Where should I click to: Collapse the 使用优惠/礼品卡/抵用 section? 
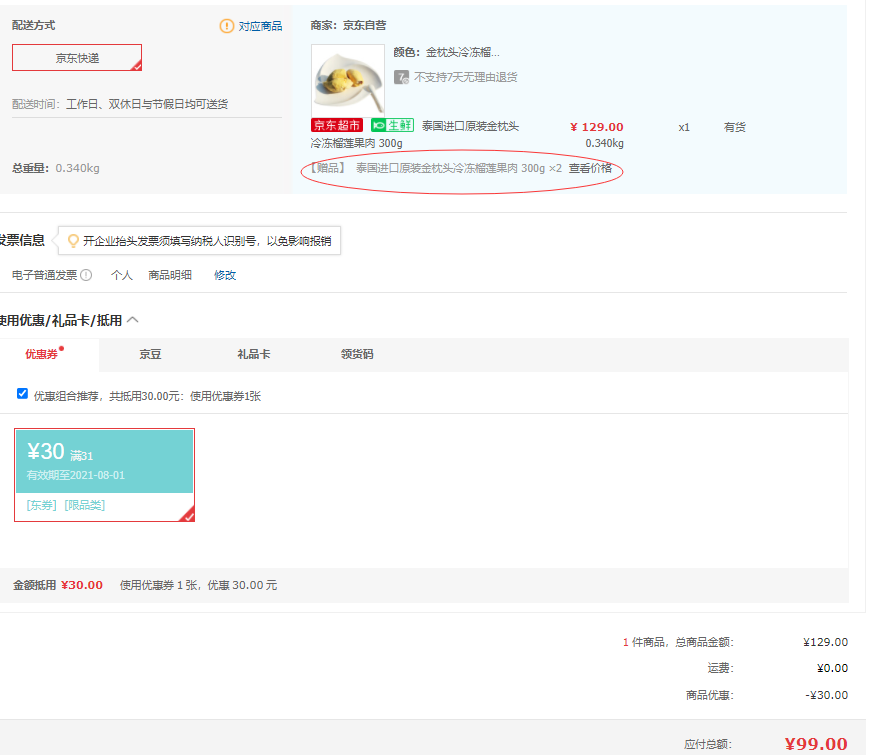[132, 320]
